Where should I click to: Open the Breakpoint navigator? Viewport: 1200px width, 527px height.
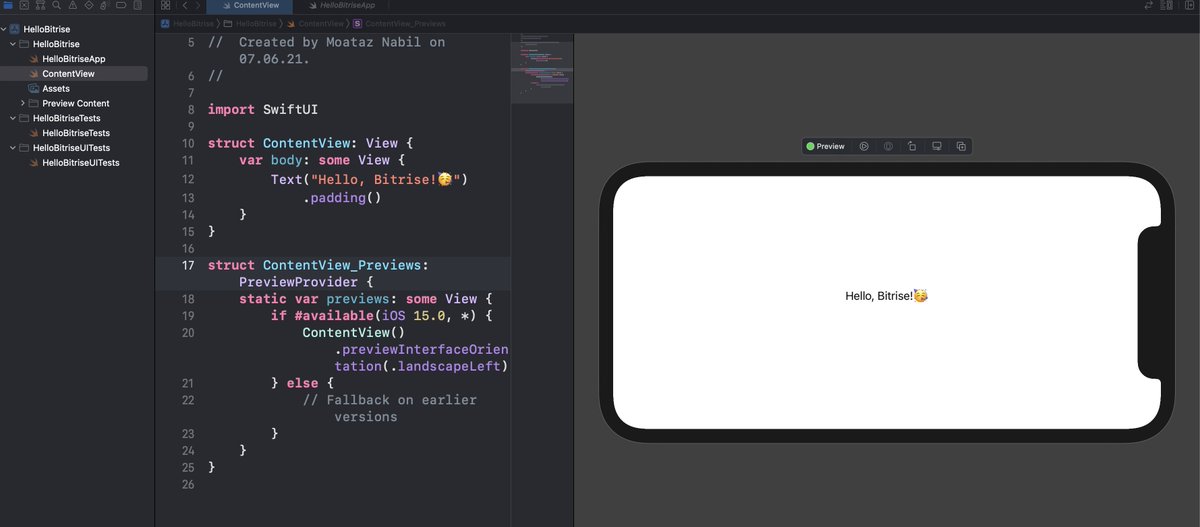(x=120, y=5)
